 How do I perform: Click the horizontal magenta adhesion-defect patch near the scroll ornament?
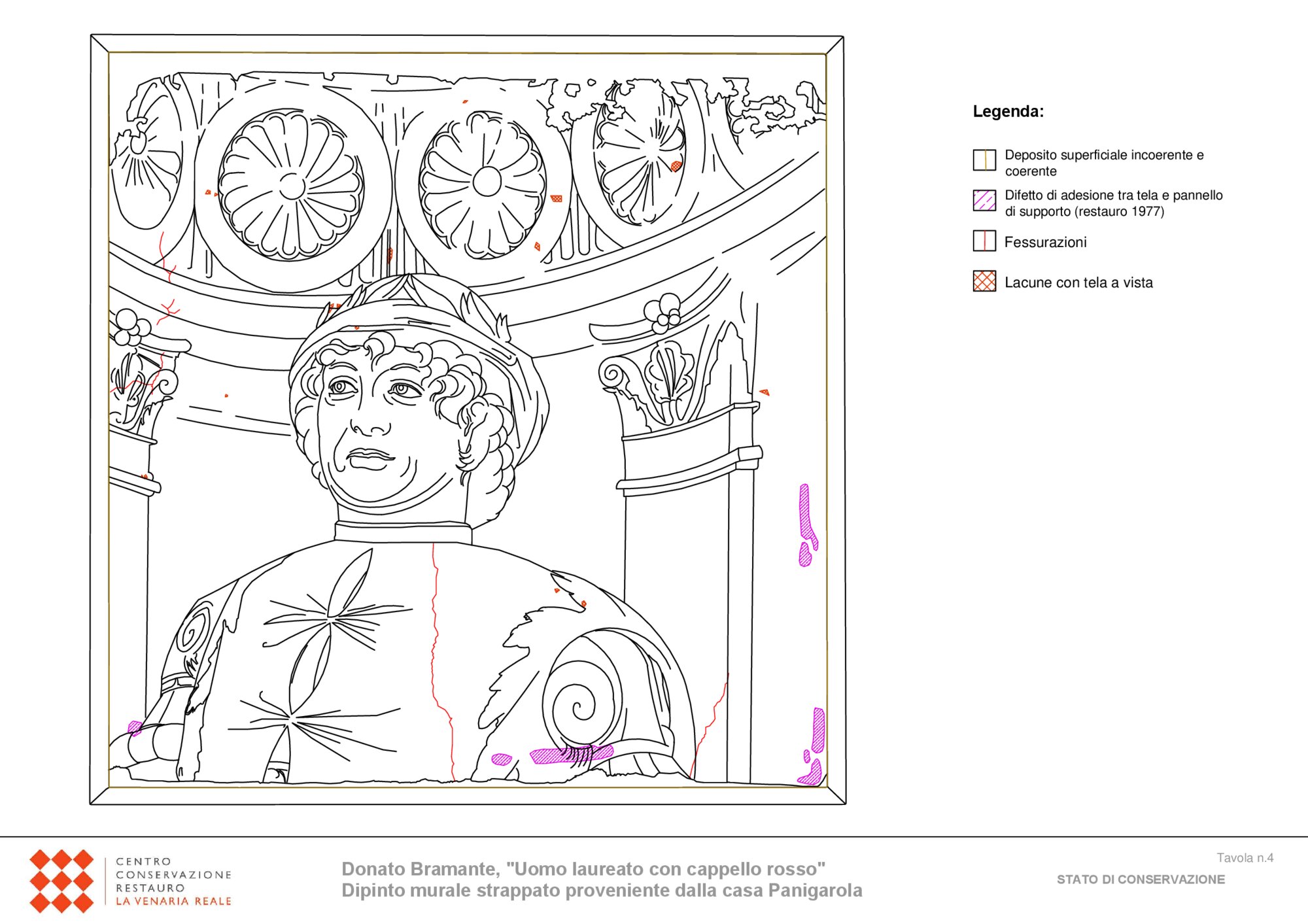pos(571,754)
